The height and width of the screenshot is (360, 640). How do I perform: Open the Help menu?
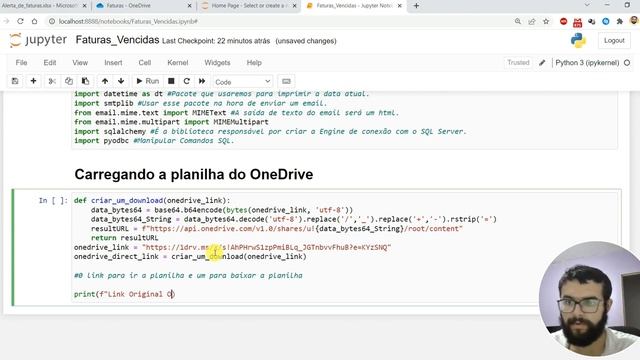[x=254, y=63]
